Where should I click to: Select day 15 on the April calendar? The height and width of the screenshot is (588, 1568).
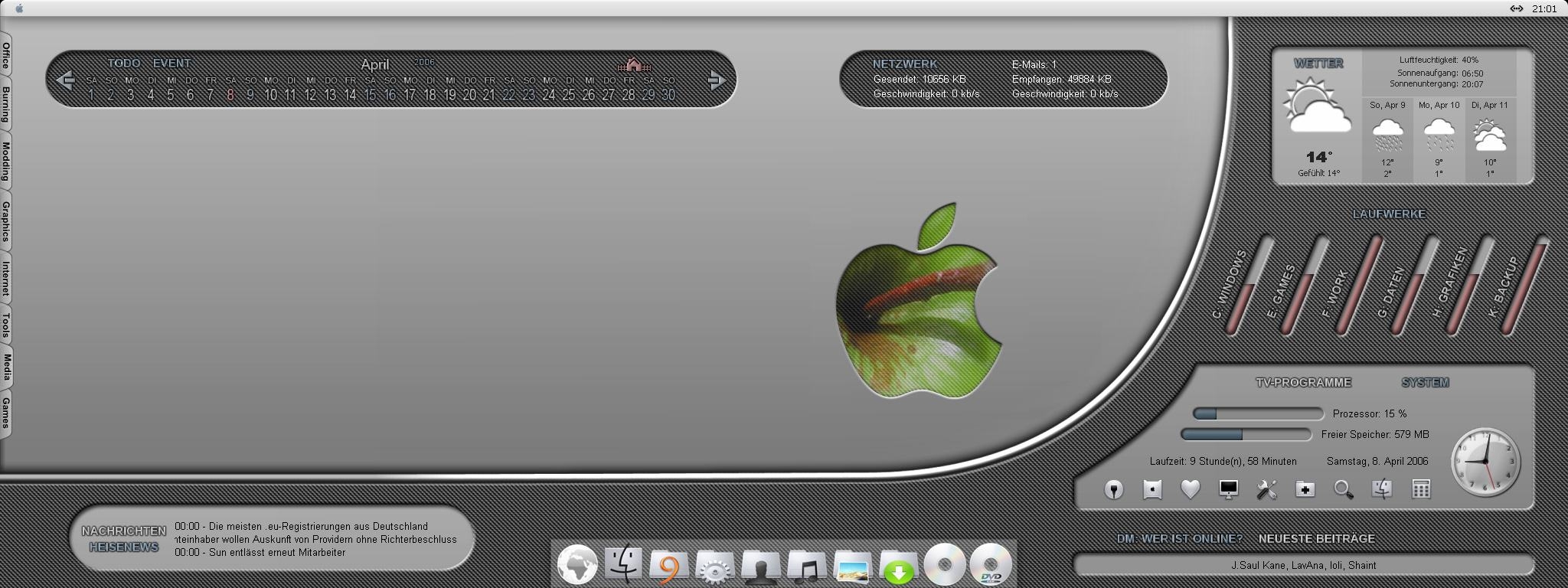[370, 95]
